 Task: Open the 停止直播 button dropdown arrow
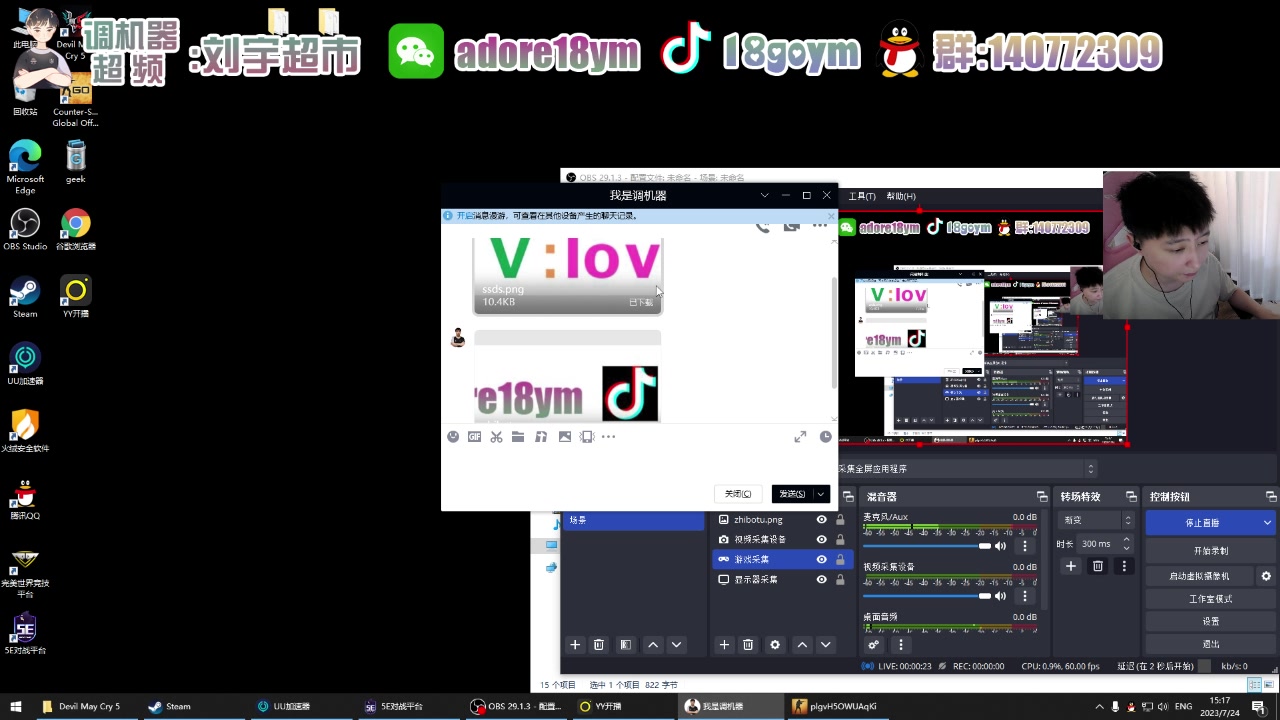click(x=1267, y=523)
